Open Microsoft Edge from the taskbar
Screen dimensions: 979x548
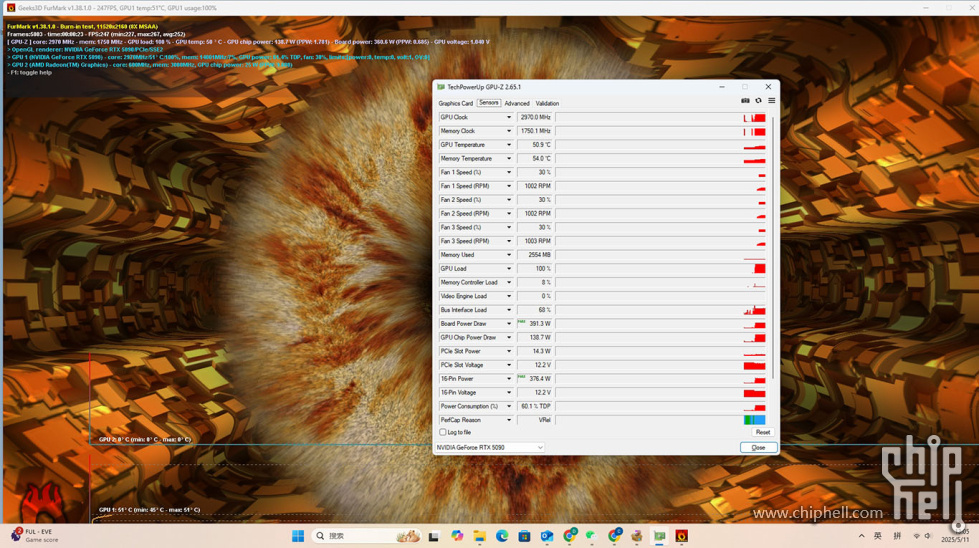coord(502,536)
